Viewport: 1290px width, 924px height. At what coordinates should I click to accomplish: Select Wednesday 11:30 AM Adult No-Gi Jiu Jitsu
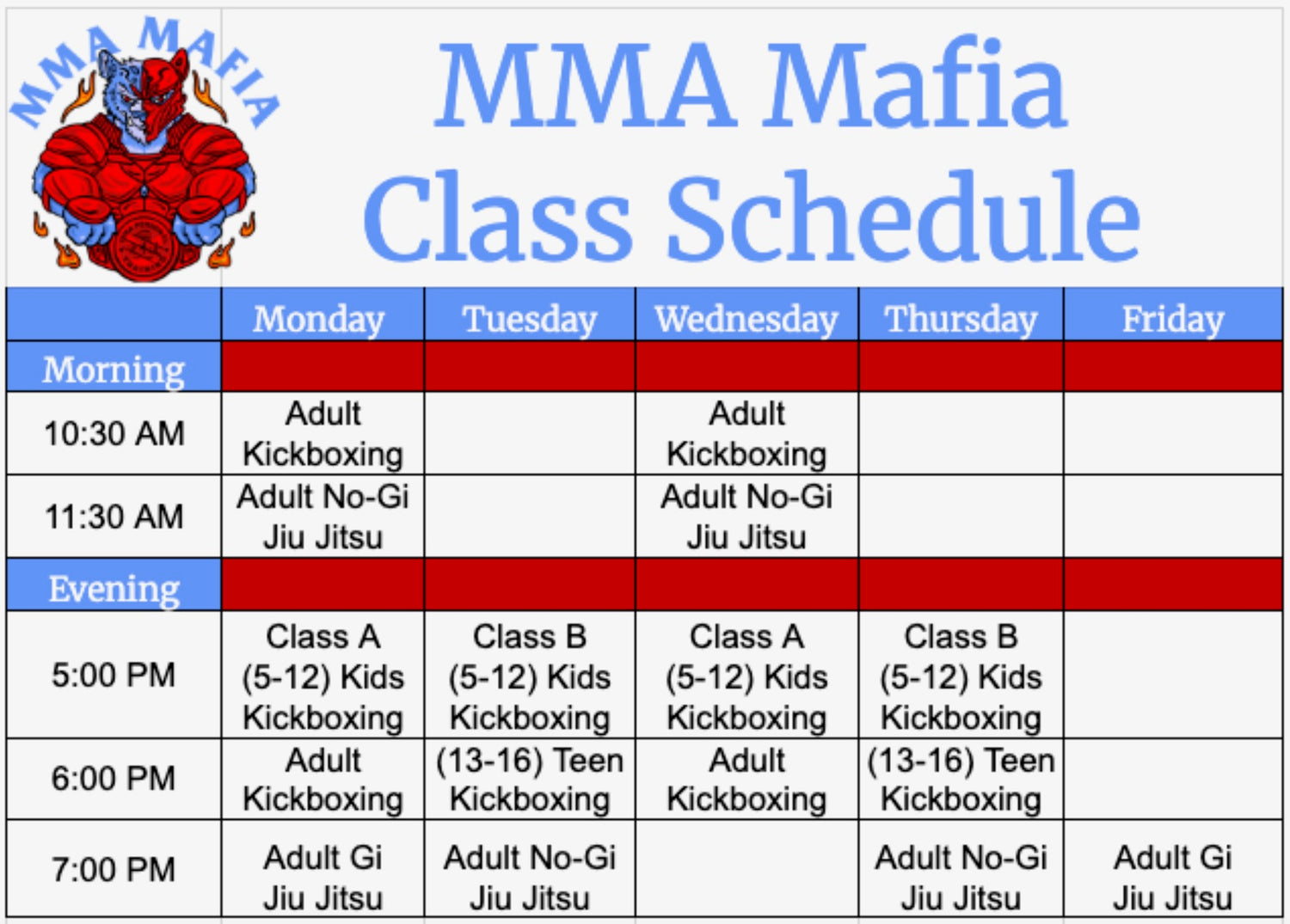point(746,517)
